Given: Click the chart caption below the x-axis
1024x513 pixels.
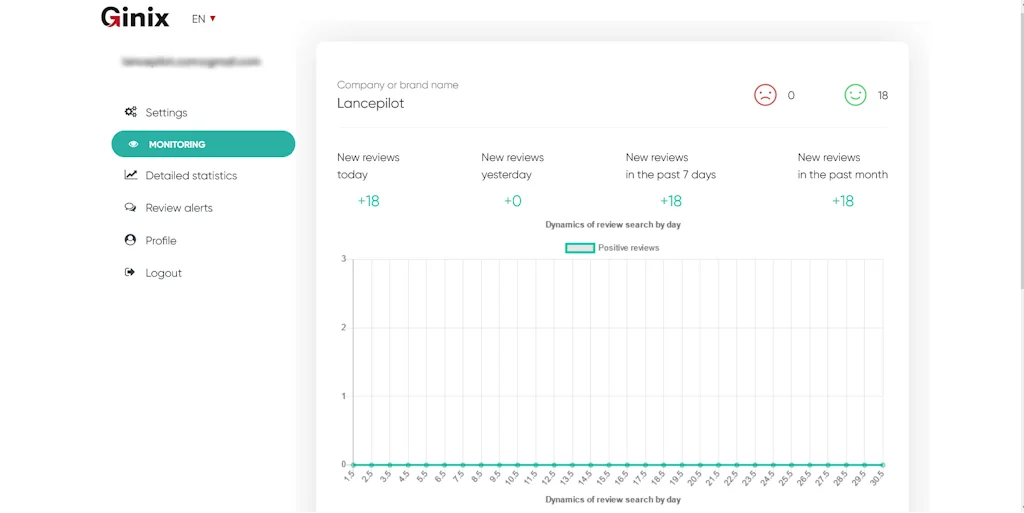Looking at the screenshot, I should point(613,499).
